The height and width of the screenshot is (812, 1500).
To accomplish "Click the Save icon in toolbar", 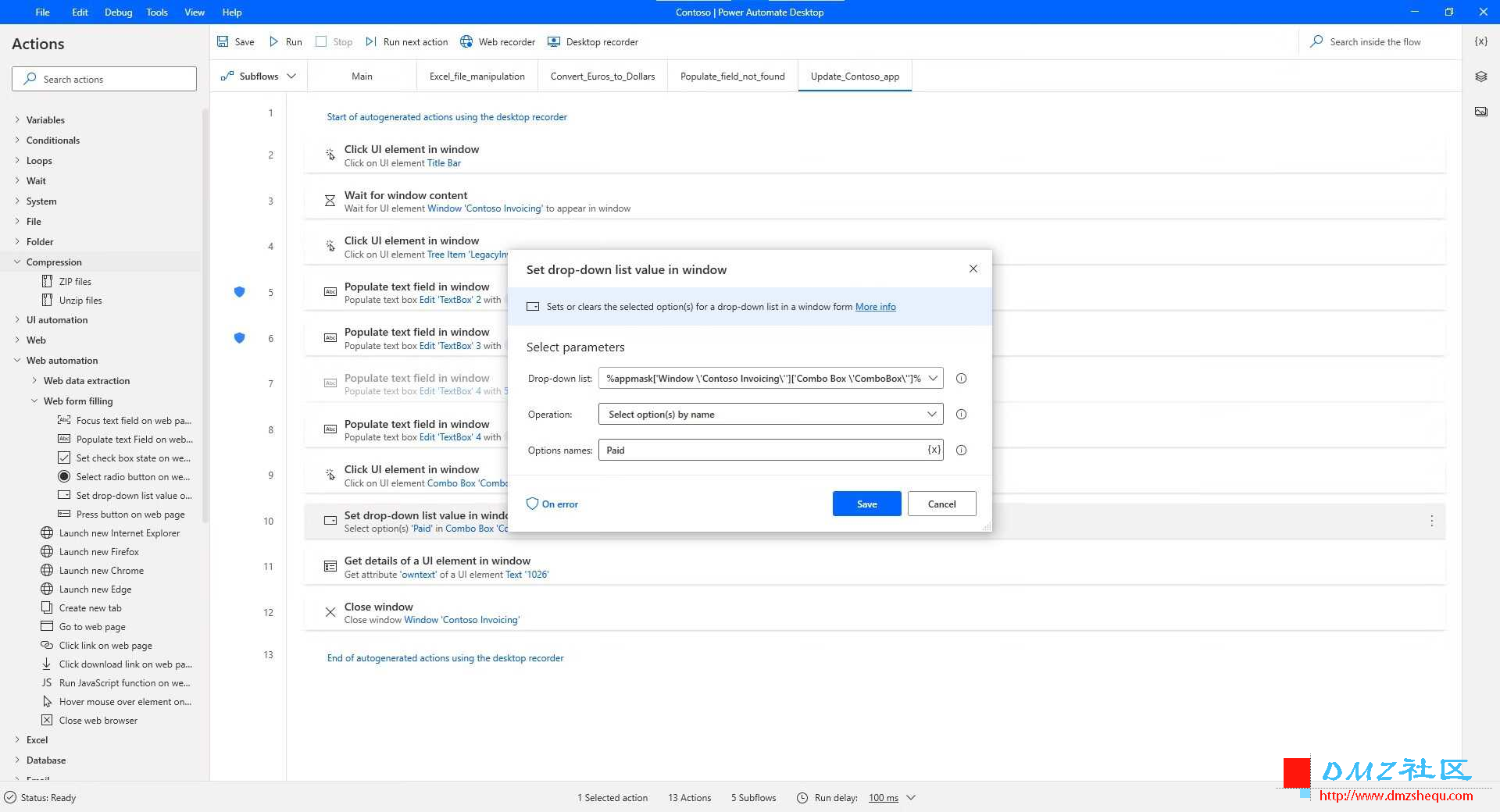I will click(x=223, y=41).
